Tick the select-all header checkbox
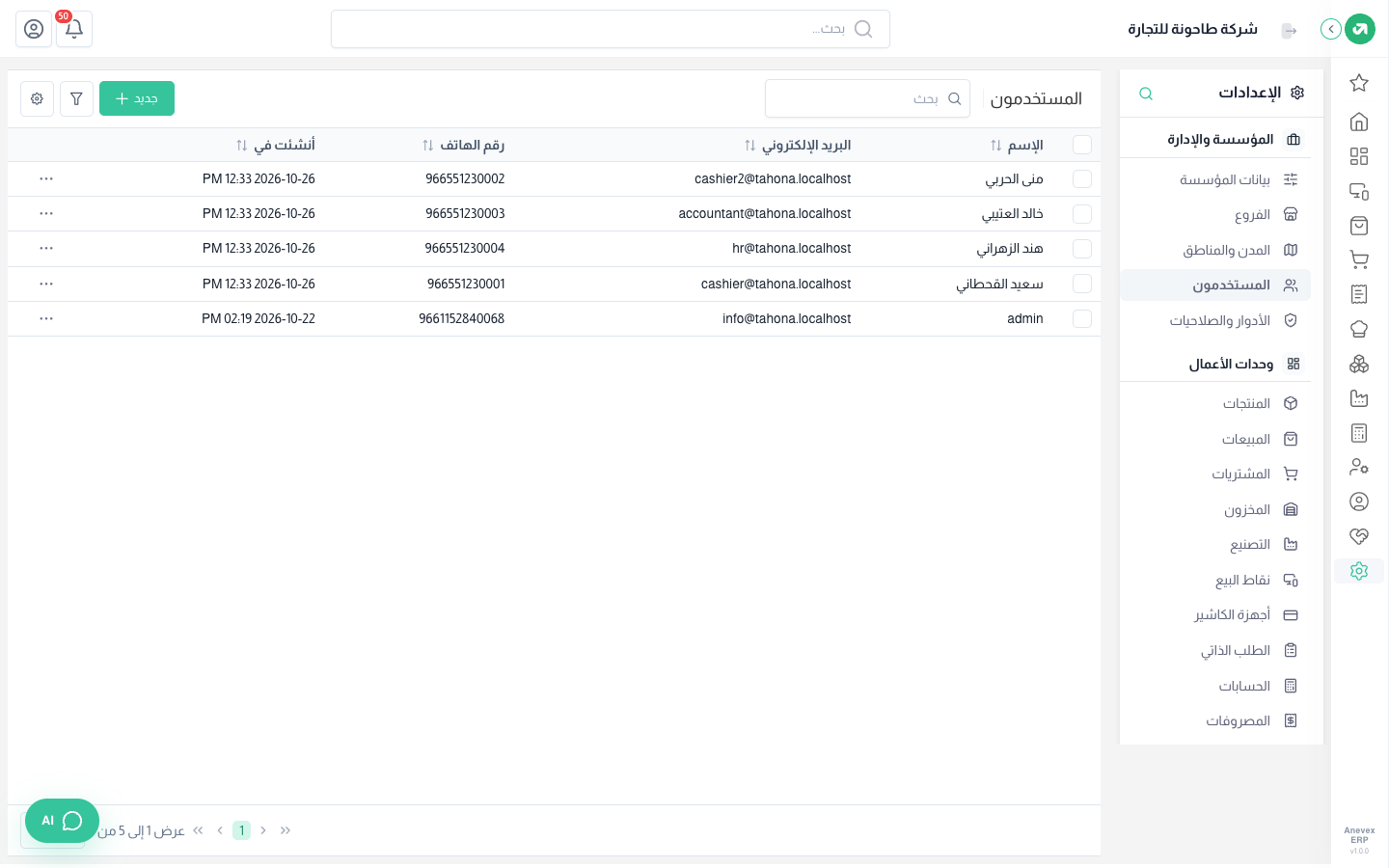Screen dimensions: 1389x868 click(1082, 145)
